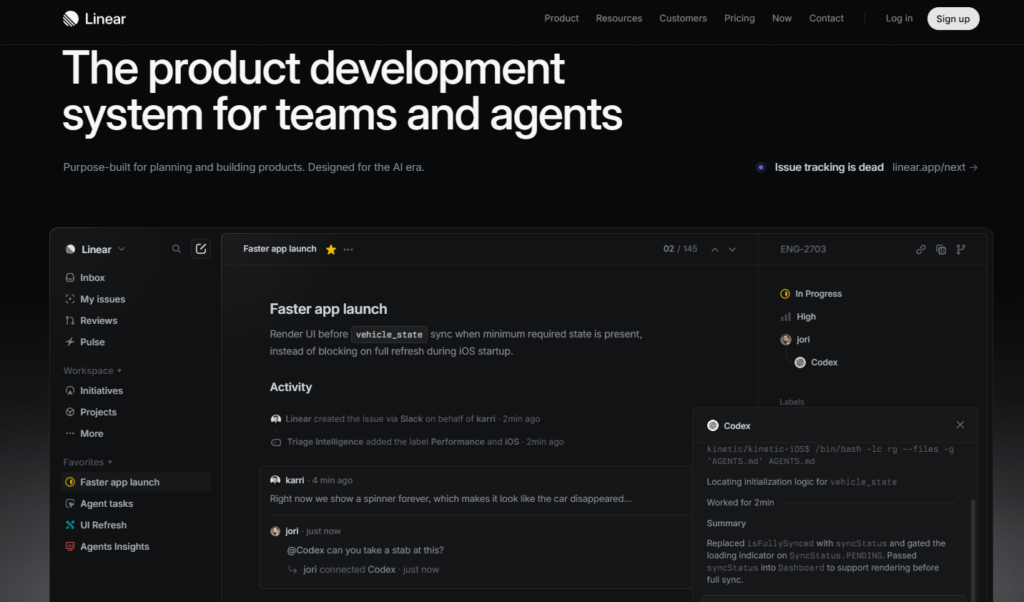Click the Log in link
The image size is (1024, 602).
pyautogui.click(x=899, y=18)
